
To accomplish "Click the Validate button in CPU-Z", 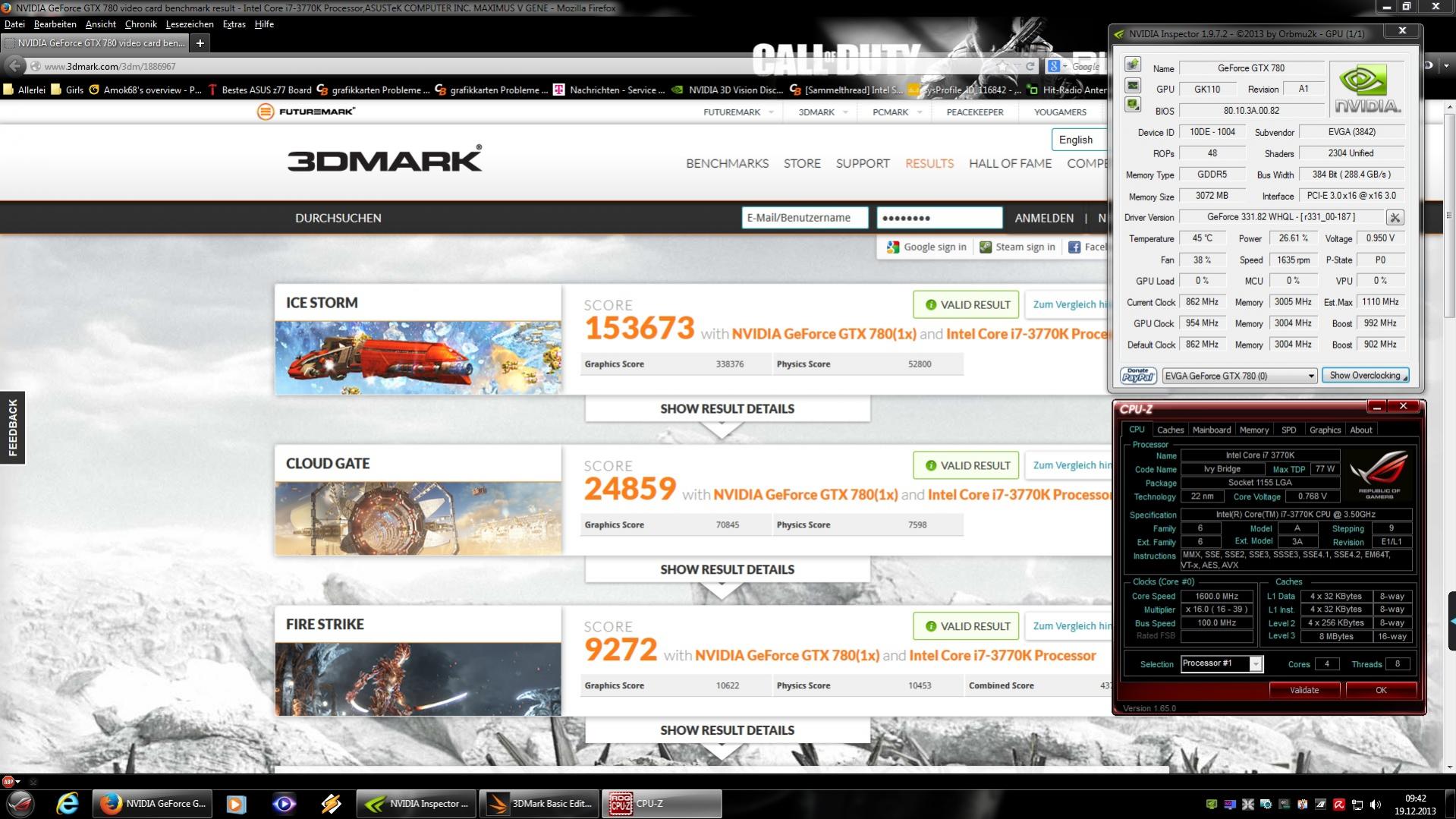I will 1303,690.
